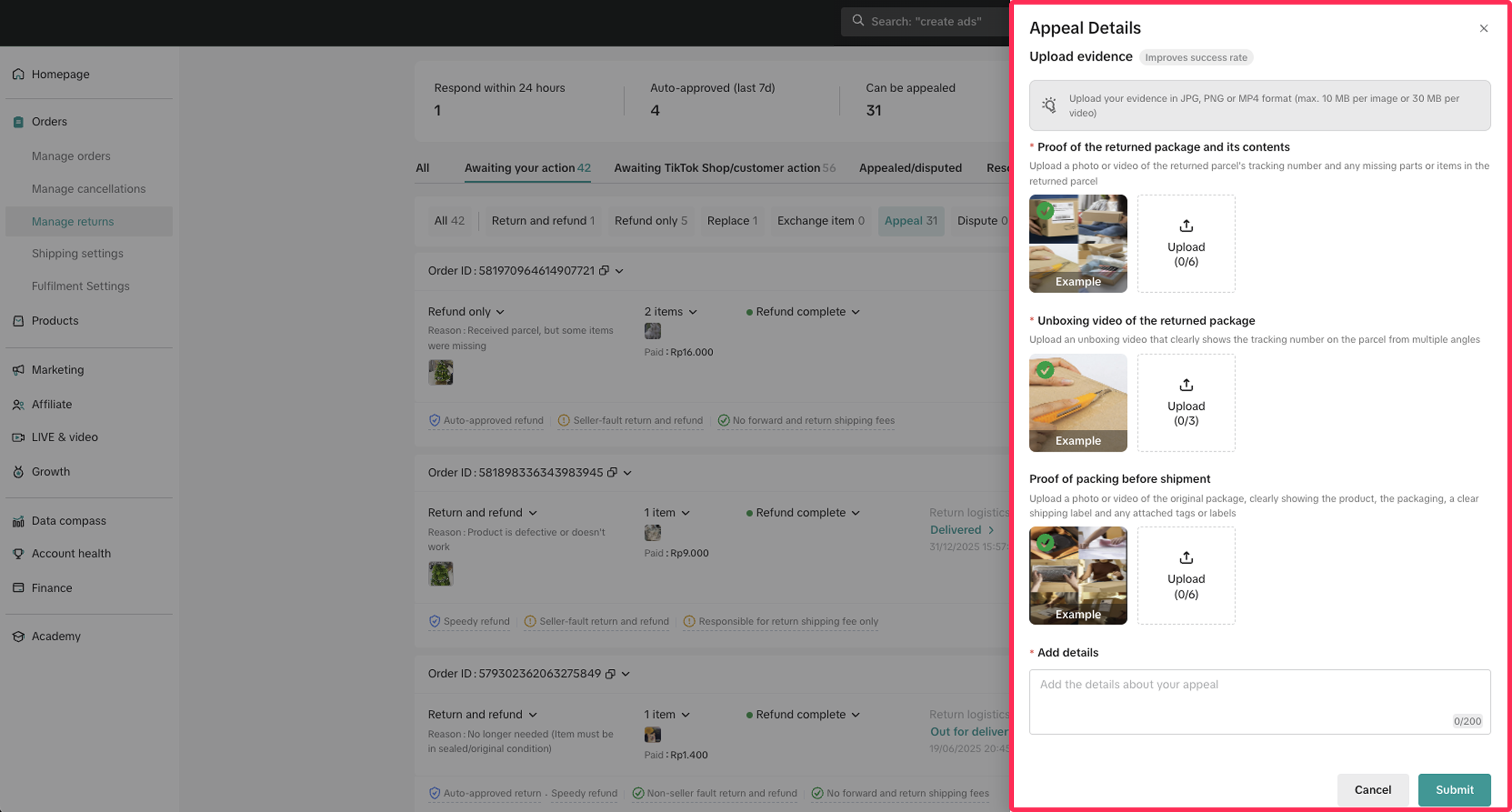The height and width of the screenshot is (812, 1512).
Task: Switch to Appealed/disputed tab
Action: [910, 168]
